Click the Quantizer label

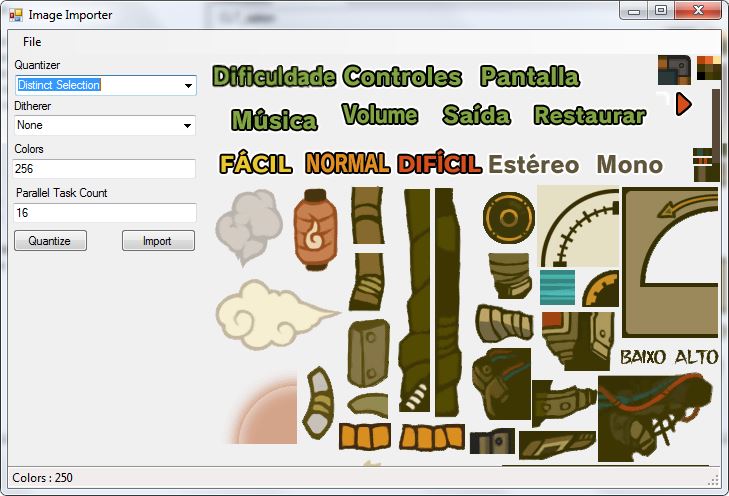click(x=37, y=65)
